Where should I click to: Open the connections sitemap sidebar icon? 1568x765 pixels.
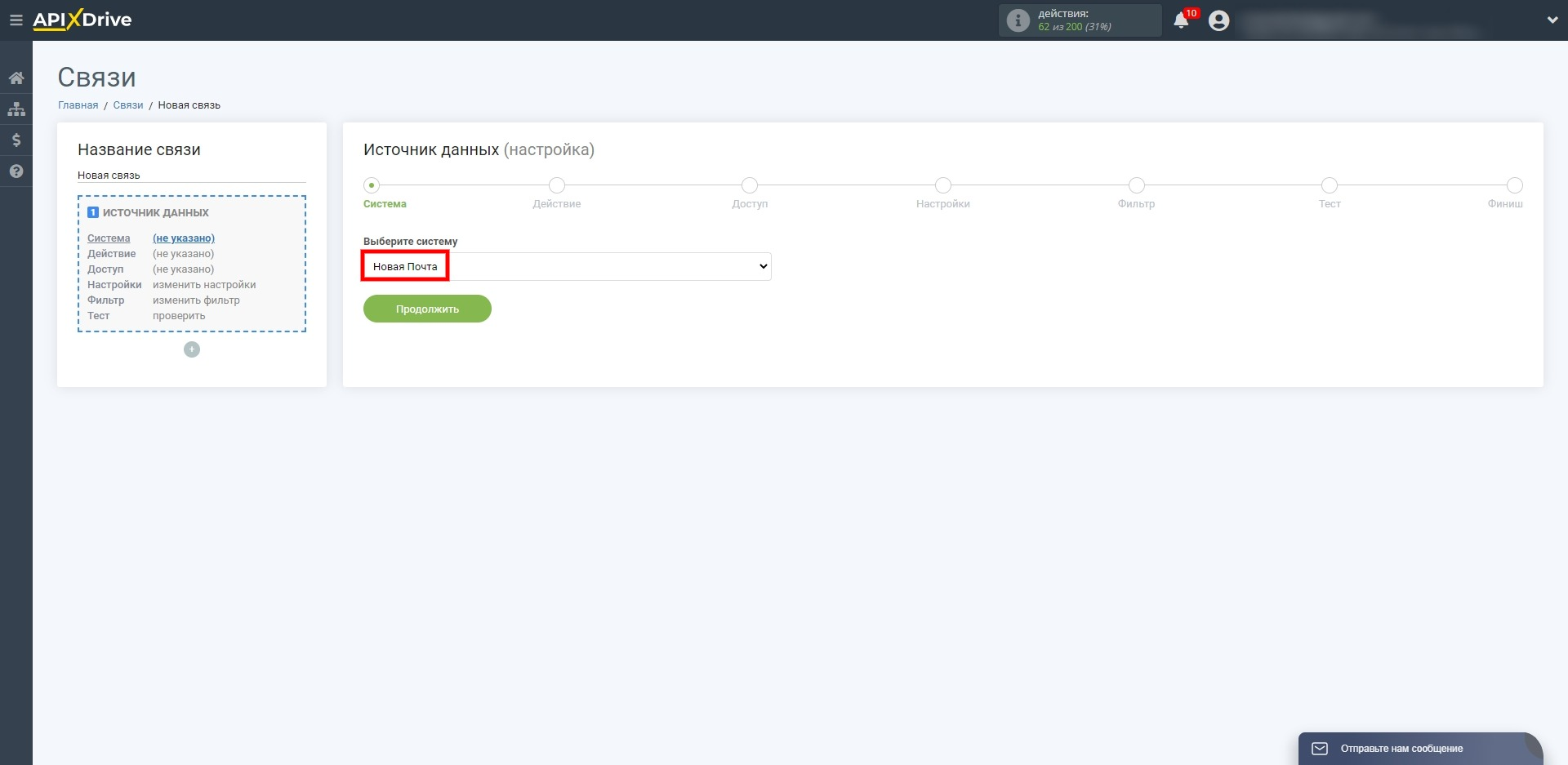click(16, 109)
